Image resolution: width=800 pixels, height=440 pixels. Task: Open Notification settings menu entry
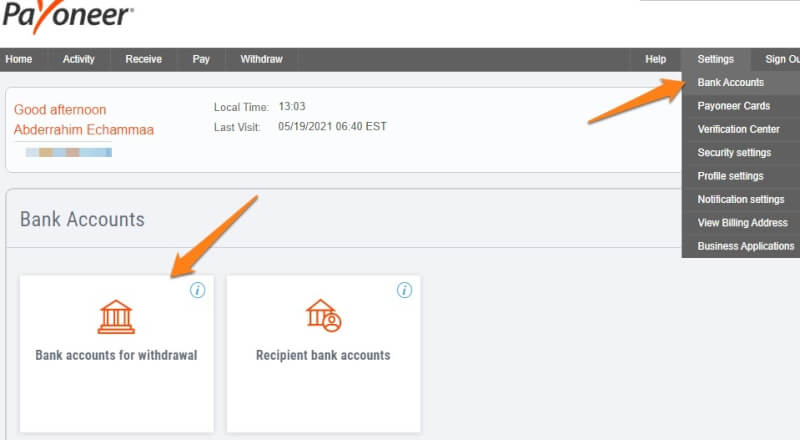pyautogui.click(x=741, y=200)
